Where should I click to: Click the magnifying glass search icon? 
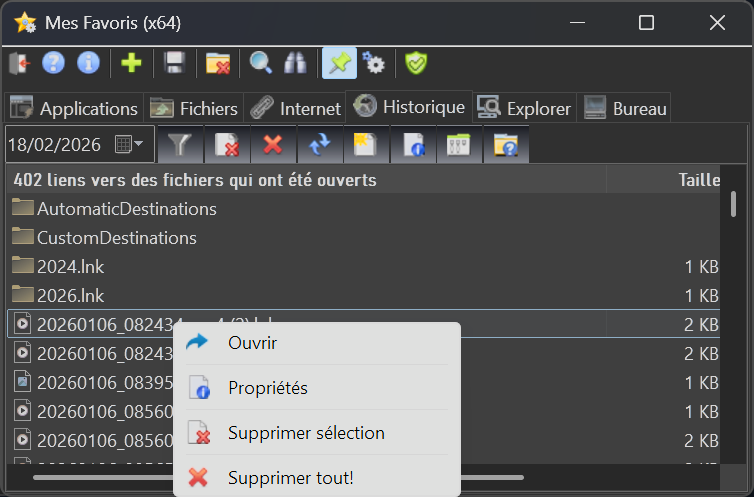[261, 64]
